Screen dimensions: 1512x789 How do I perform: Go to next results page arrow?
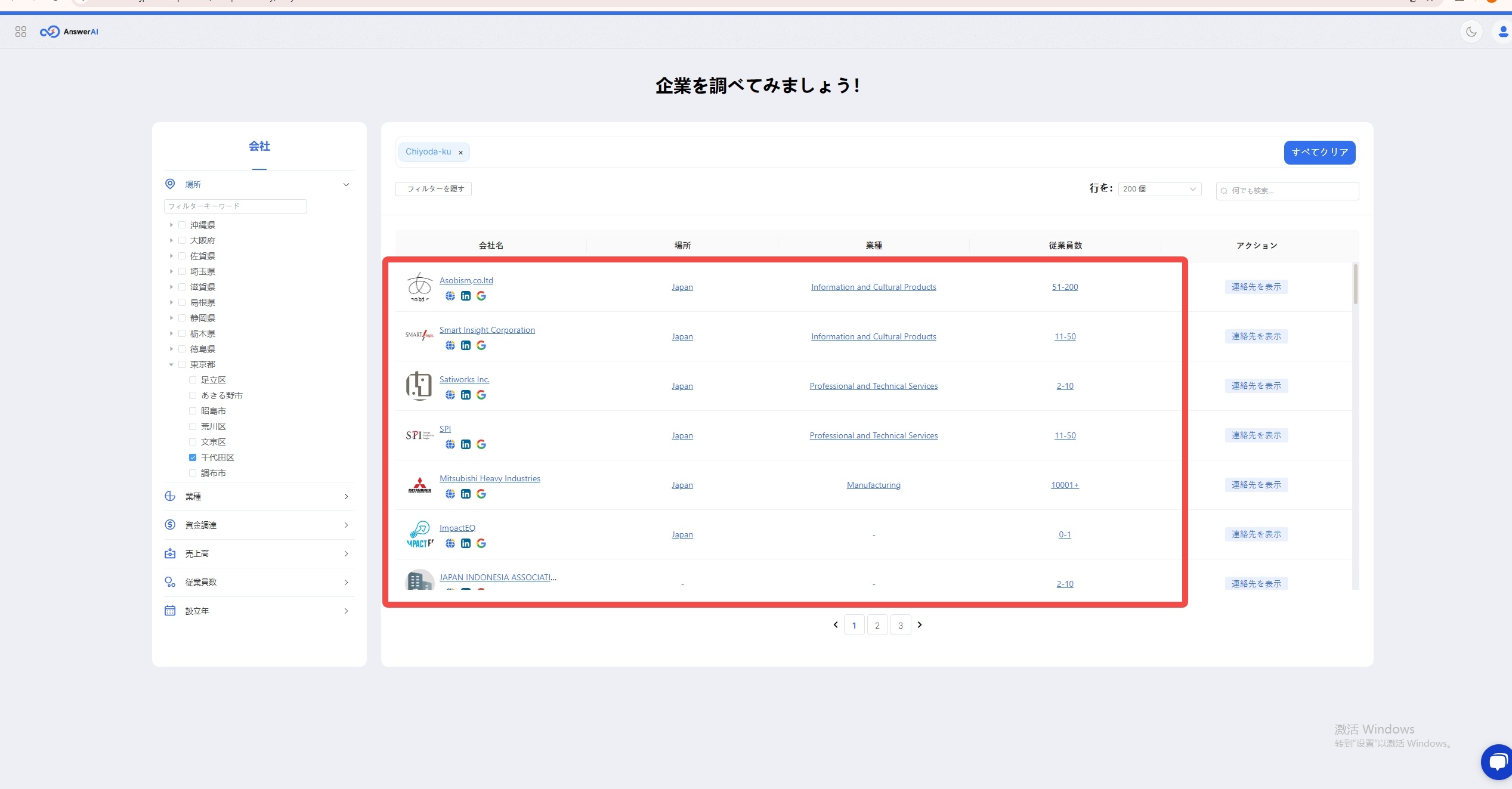(x=920, y=624)
